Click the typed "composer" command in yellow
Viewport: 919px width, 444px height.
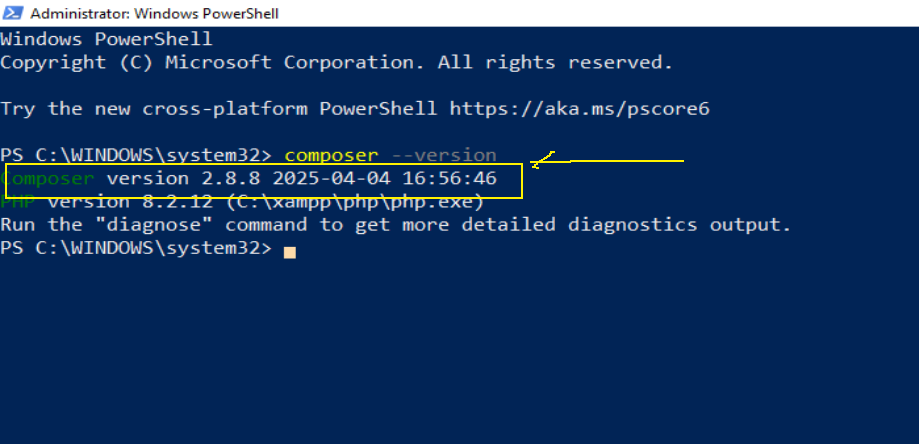(331, 155)
